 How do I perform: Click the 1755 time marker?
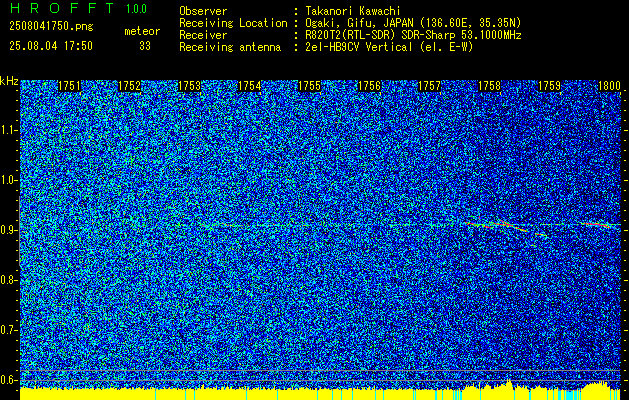point(310,86)
